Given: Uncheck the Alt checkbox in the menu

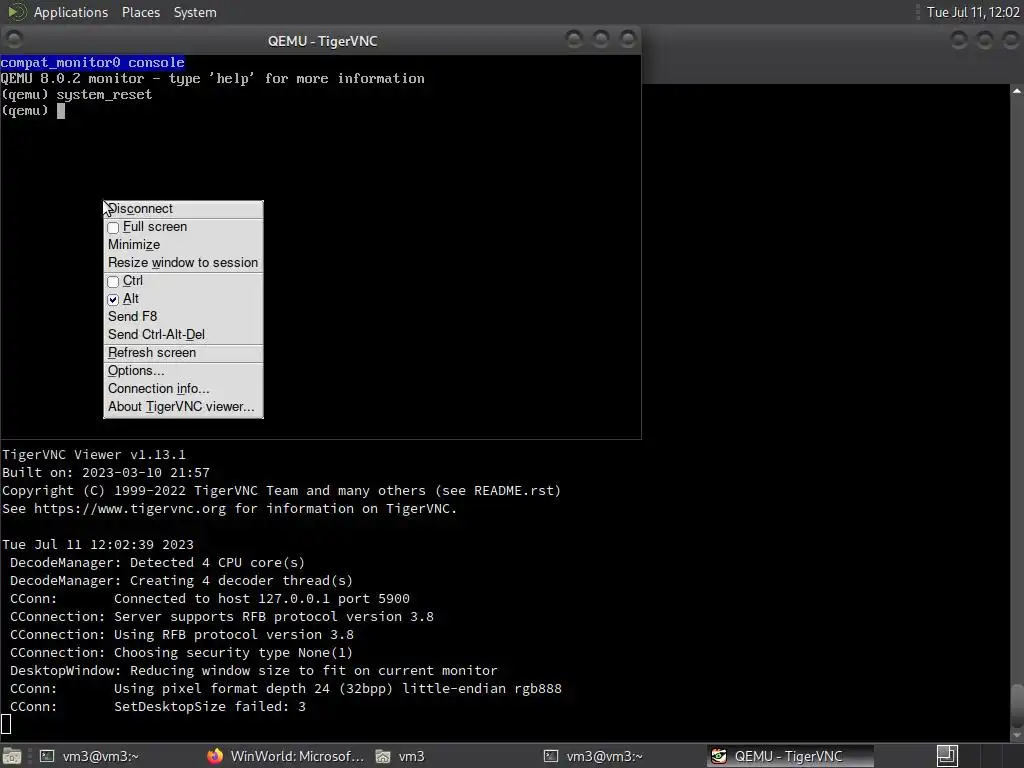Looking at the screenshot, I should click(113, 299).
